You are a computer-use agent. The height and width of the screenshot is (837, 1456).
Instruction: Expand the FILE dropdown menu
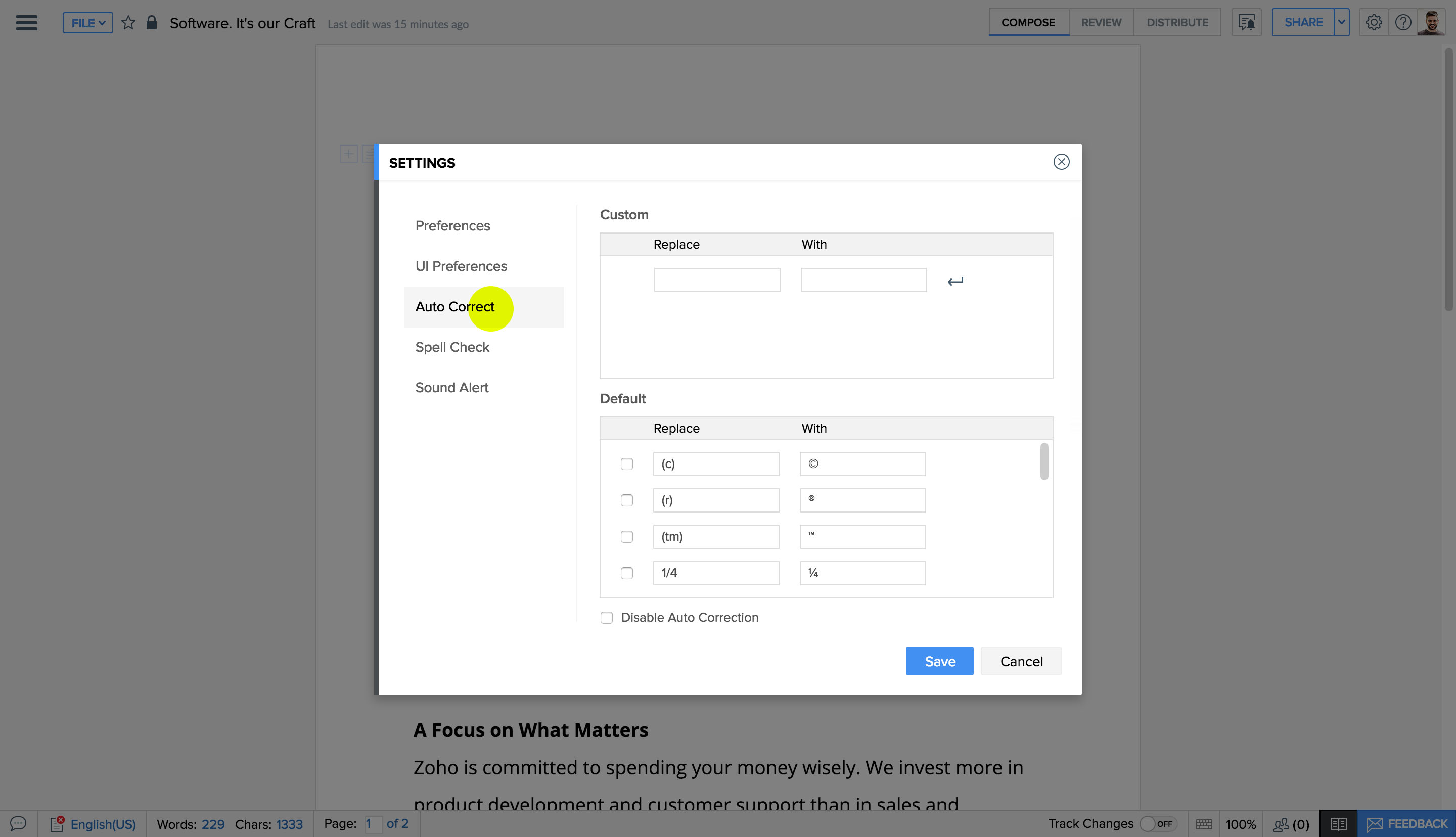[88, 23]
